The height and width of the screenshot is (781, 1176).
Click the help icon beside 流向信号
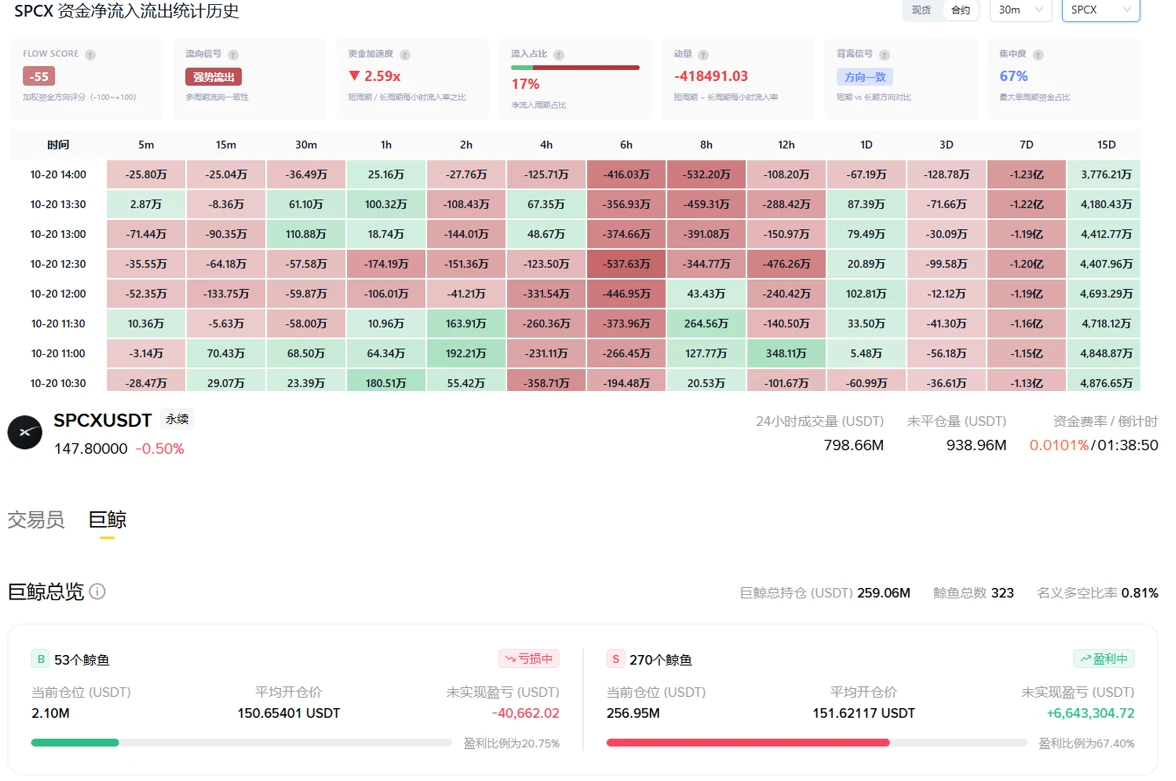233,55
